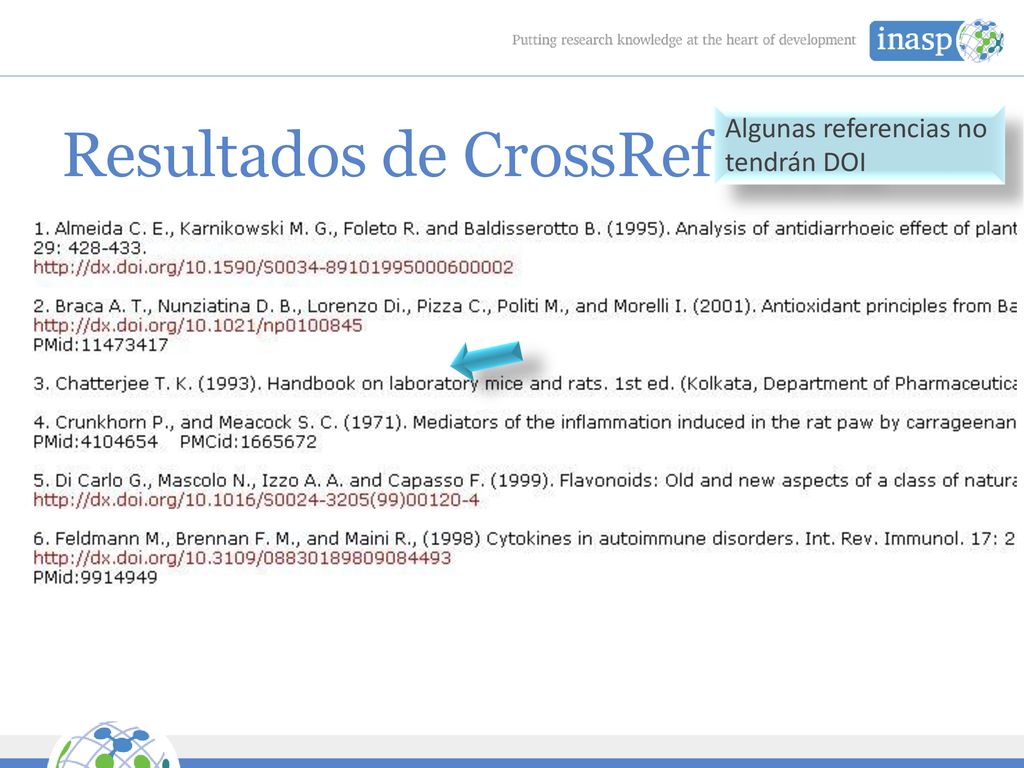Select reference 5 by Di Carlo G.
The image size is (1024, 768).
[x=525, y=481]
